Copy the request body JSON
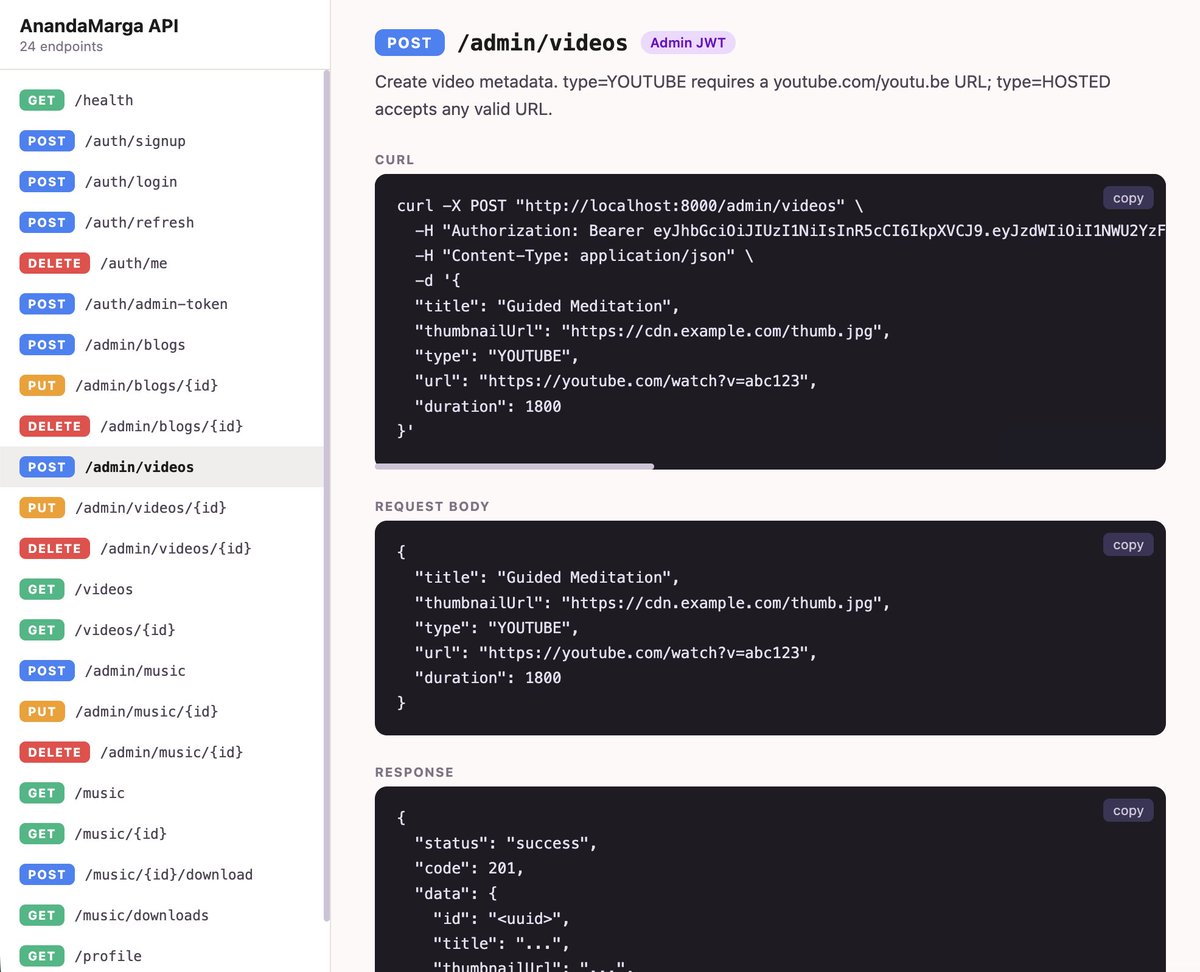This screenshot has width=1200, height=972. point(1128,545)
